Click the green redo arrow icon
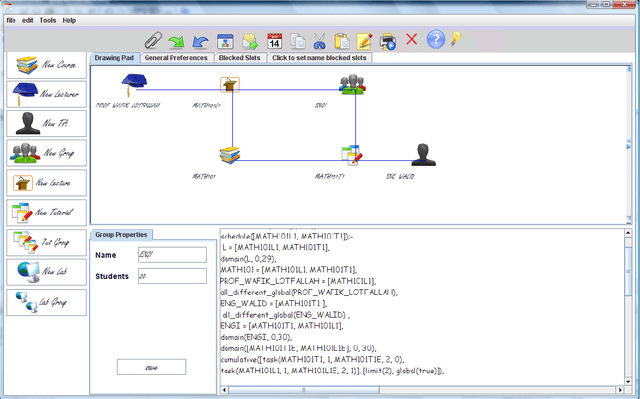This screenshot has height=399, width=640. click(x=176, y=42)
